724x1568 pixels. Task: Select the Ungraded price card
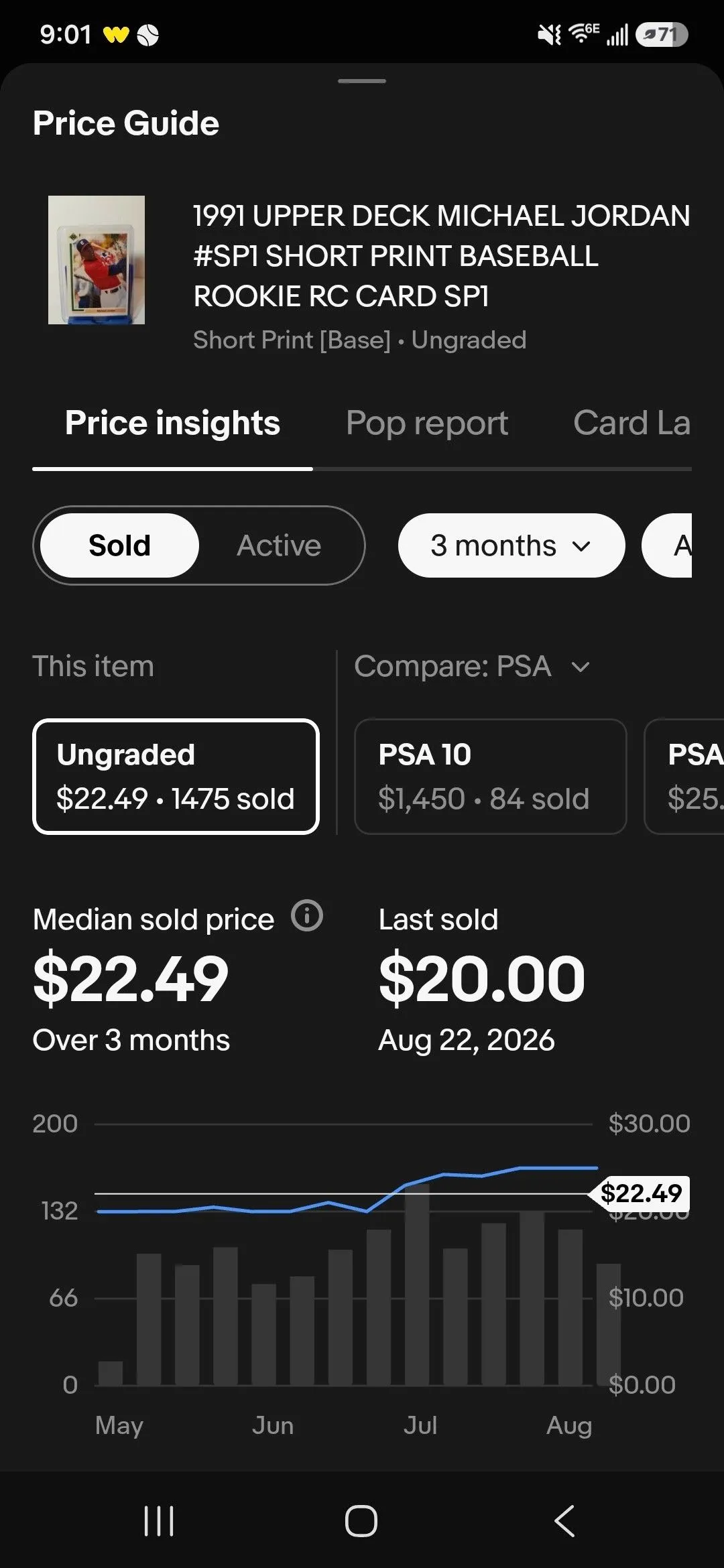point(176,777)
